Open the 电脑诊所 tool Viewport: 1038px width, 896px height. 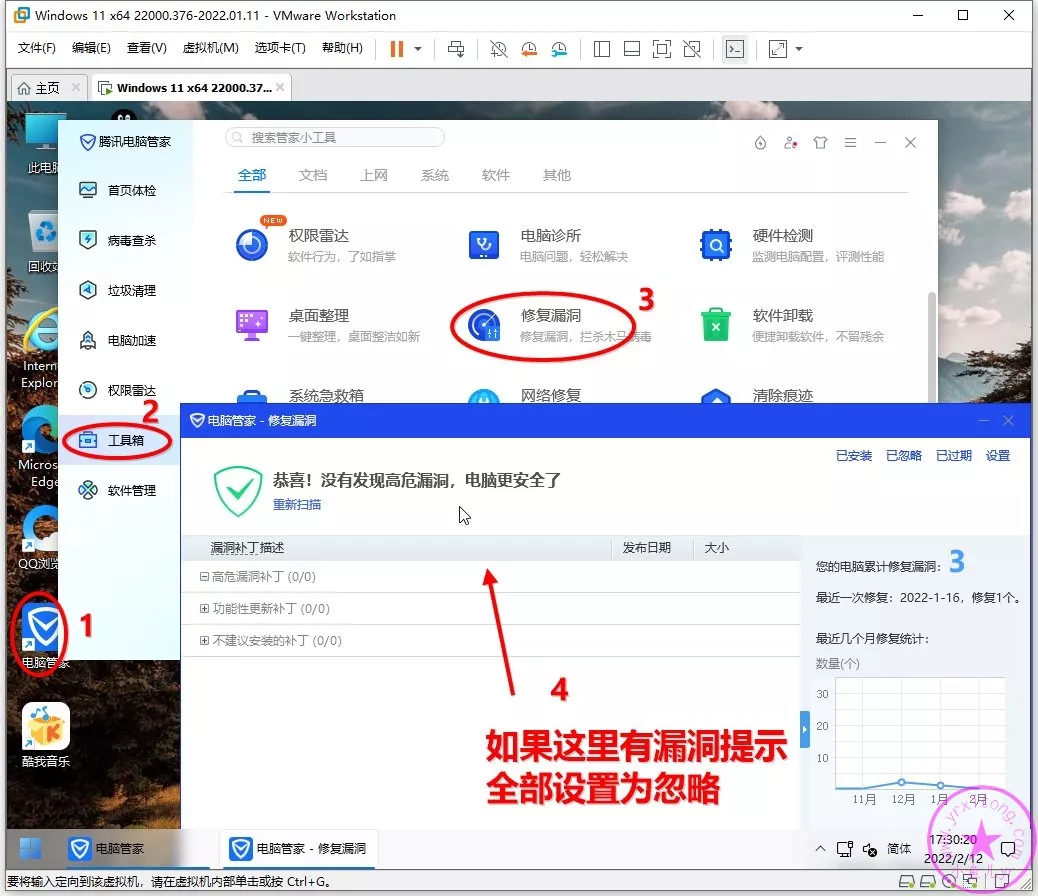tap(484, 244)
